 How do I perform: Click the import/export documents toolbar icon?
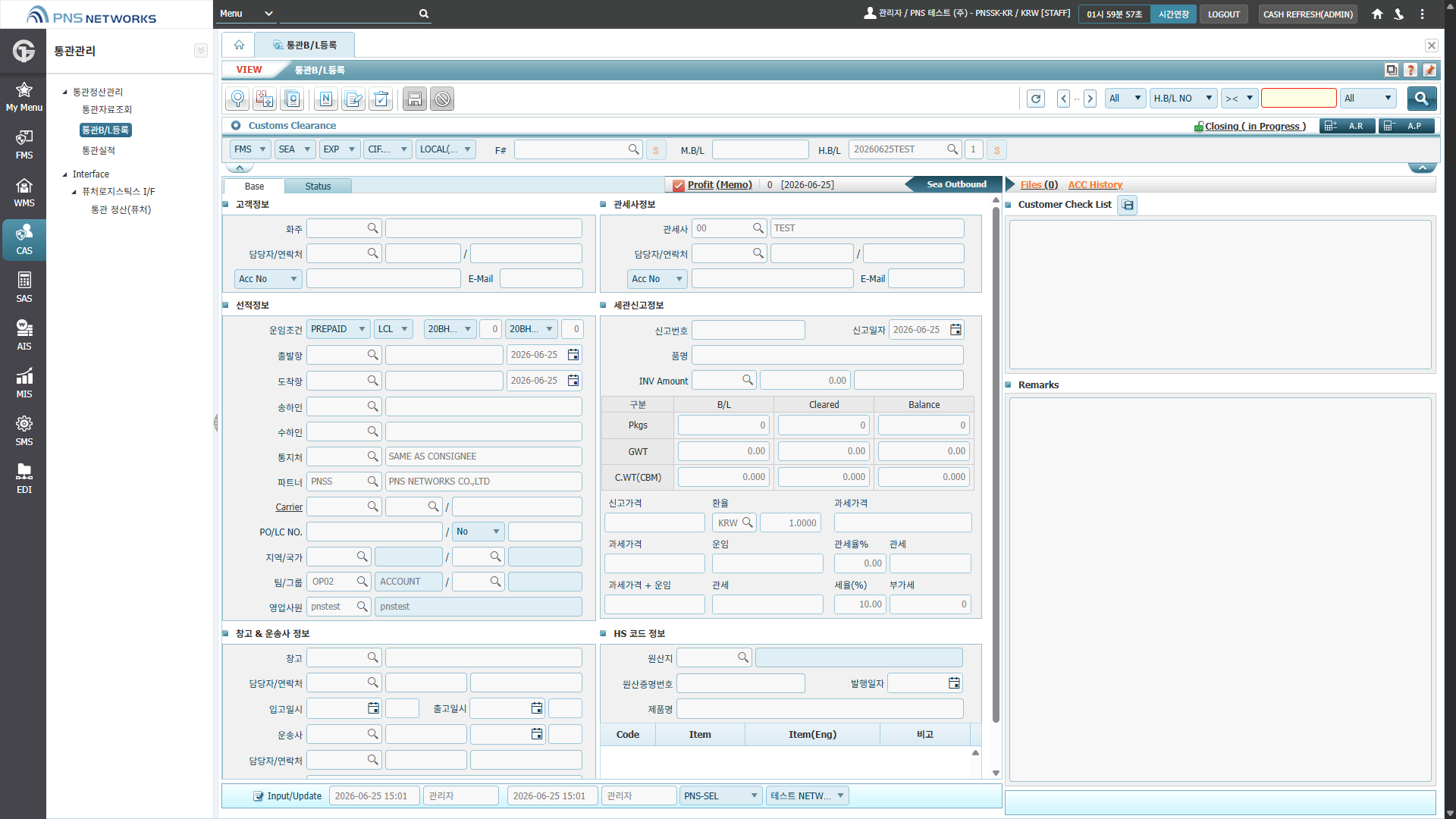point(265,99)
